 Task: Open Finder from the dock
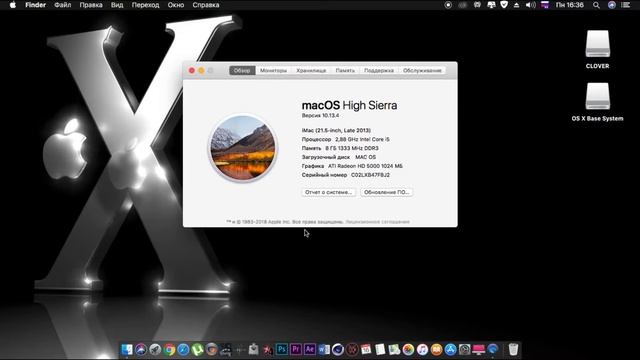(127, 349)
